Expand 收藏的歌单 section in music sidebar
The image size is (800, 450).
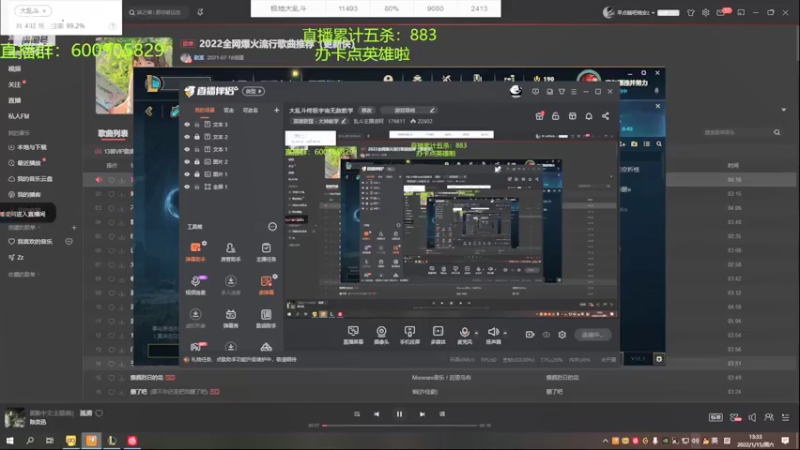pos(23,274)
